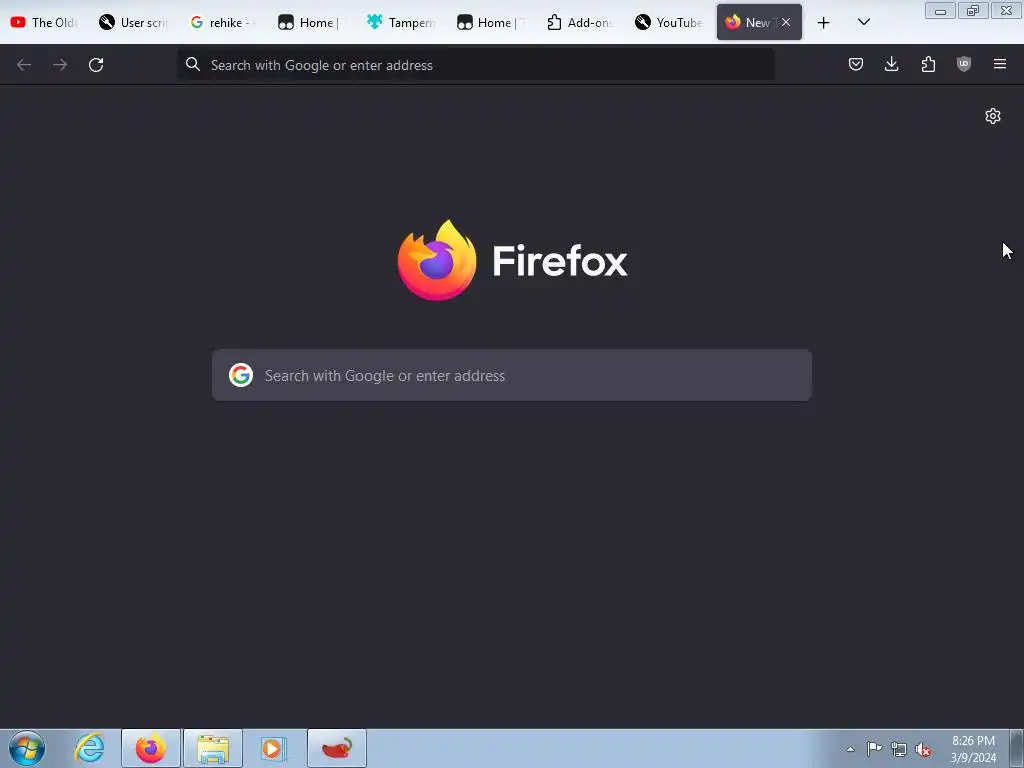Open Windows Explorer from taskbar
This screenshot has height=768, width=1024.
(x=214, y=748)
